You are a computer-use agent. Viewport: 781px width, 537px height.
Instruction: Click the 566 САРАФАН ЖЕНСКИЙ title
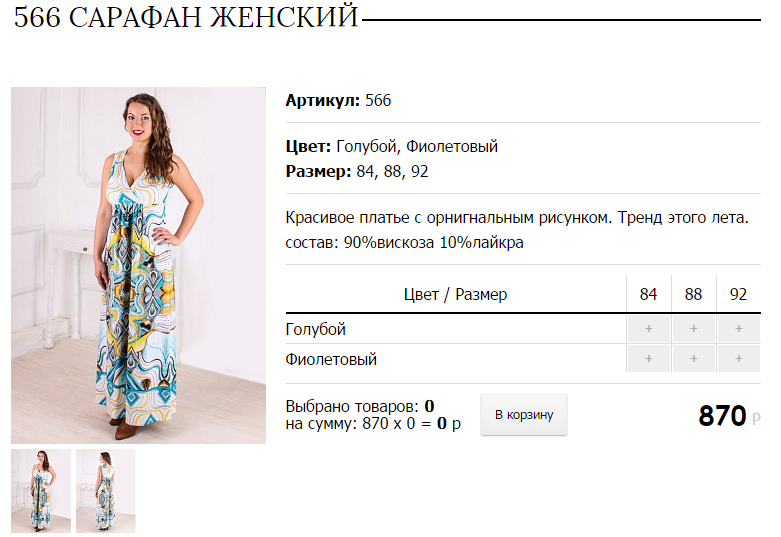(186, 17)
